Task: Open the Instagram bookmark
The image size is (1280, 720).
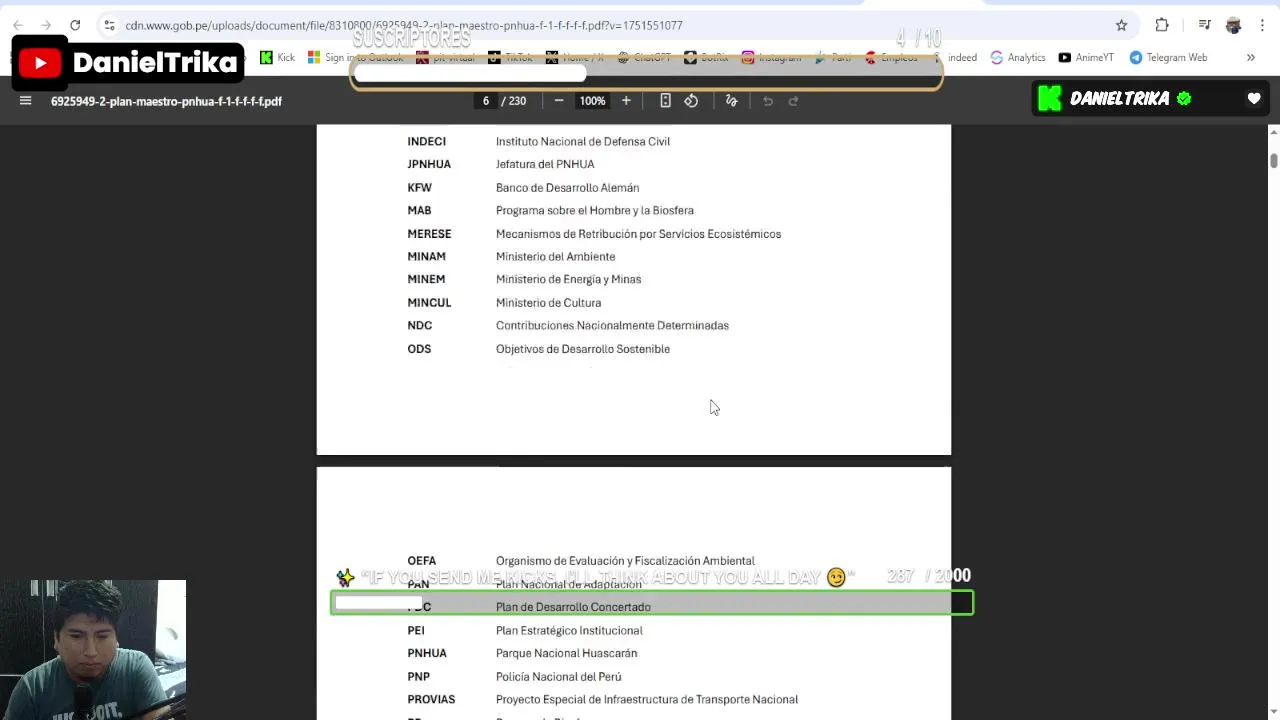Action: click(x=771, y=58)
